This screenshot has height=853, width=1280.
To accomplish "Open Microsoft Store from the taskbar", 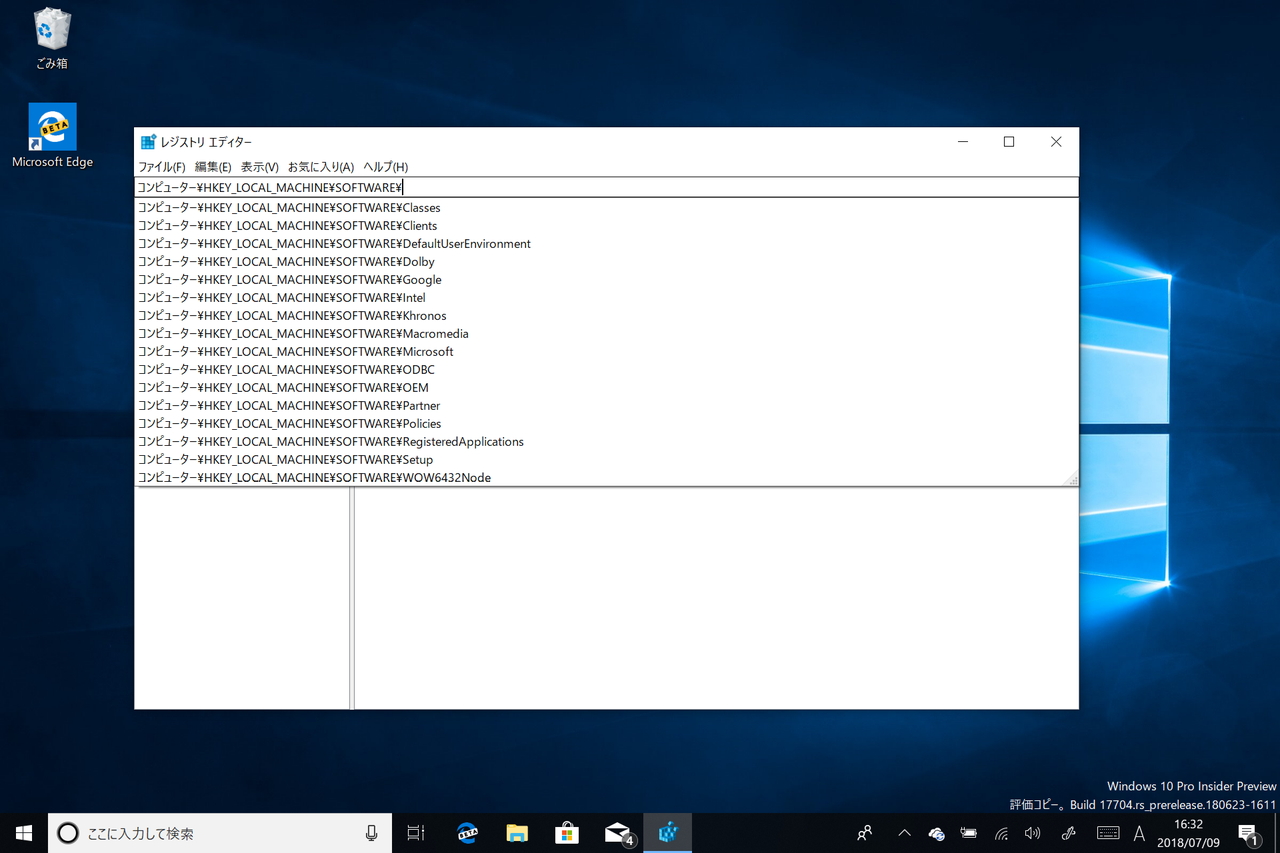I will point(567,833).
